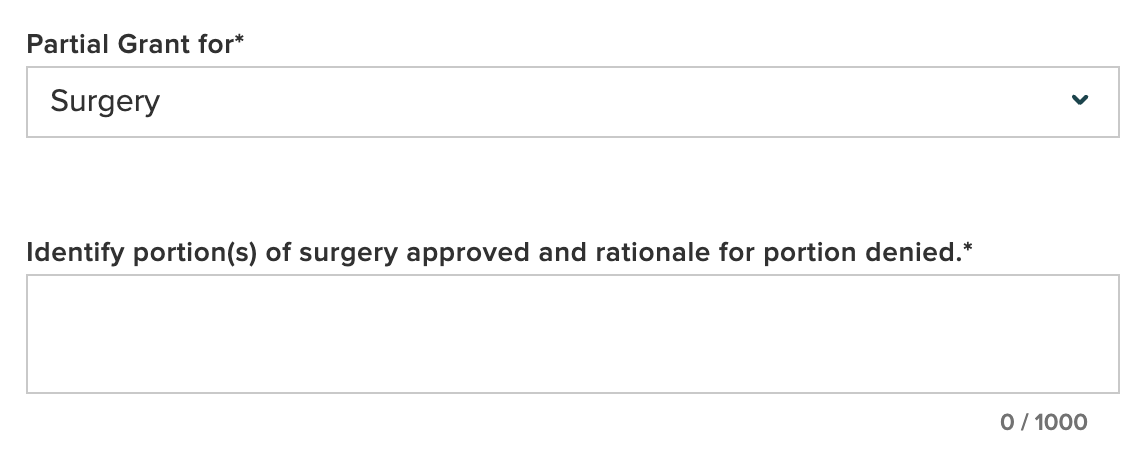Click the word 'approved' in the textarea label
The height and width of the screenshot is (464, 1148).
(468, 254)
